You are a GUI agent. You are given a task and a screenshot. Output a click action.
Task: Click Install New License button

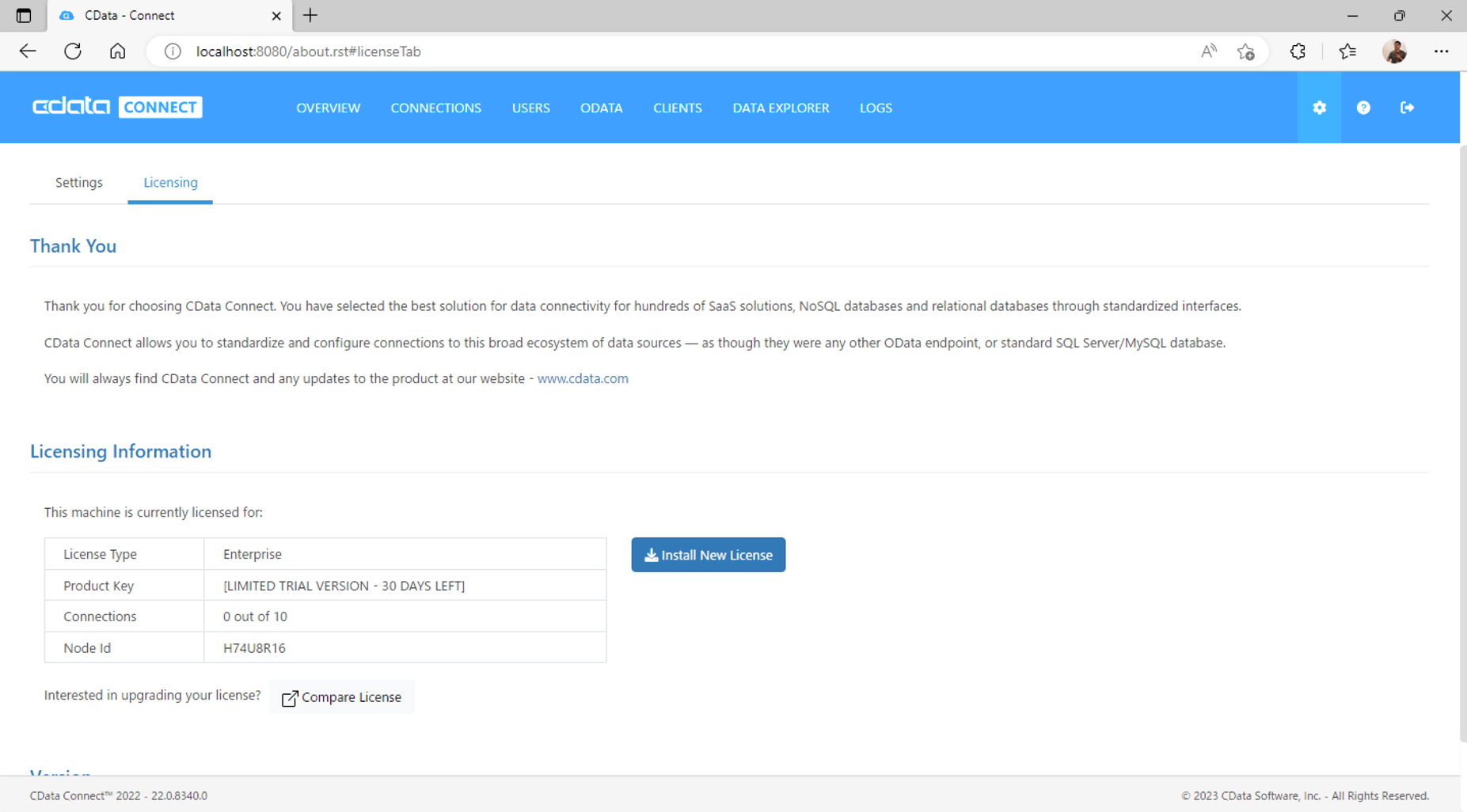coord(708,555)
